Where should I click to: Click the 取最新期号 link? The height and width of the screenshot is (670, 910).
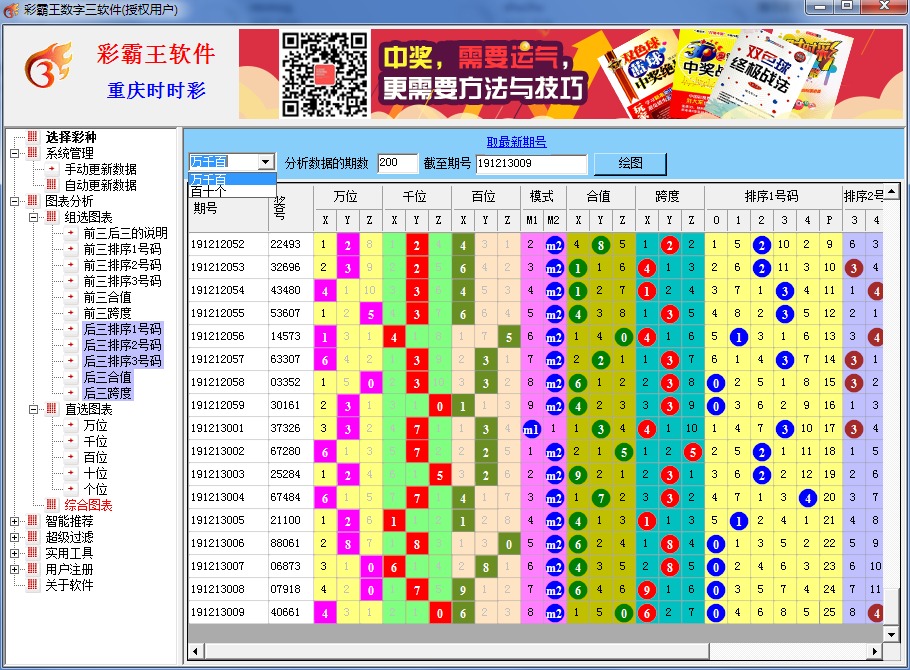(516, 142)
